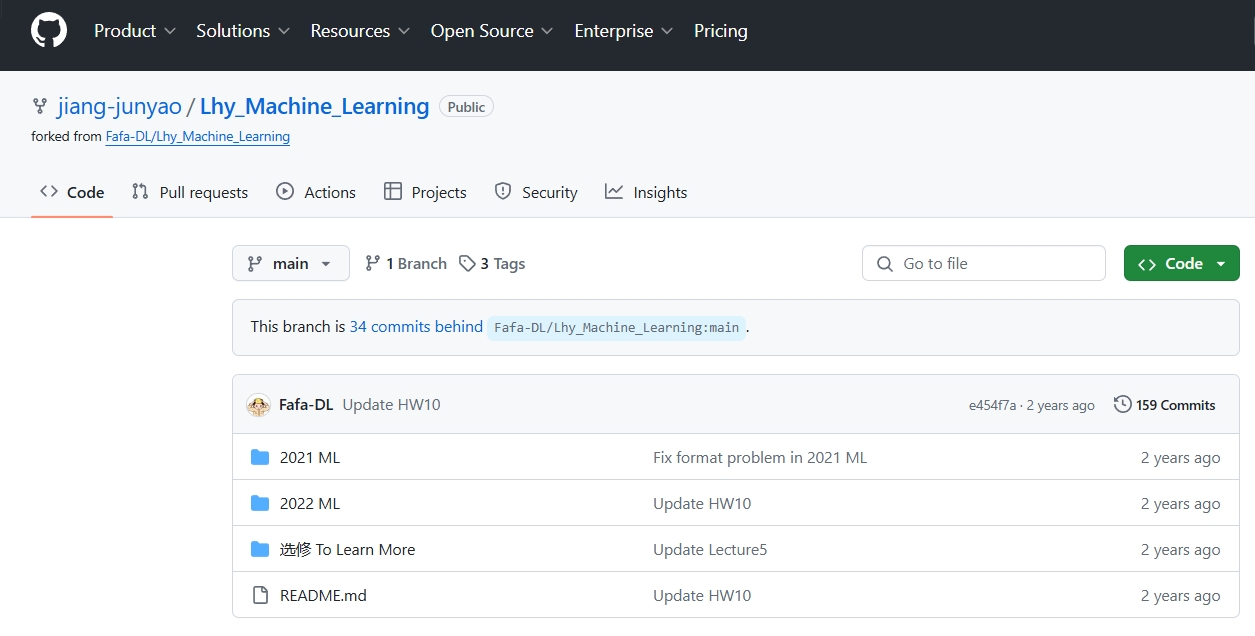Open the jiang-junyao owner profile link
The width and height of the screenshot is (1255, 636).
coord(120,106)
